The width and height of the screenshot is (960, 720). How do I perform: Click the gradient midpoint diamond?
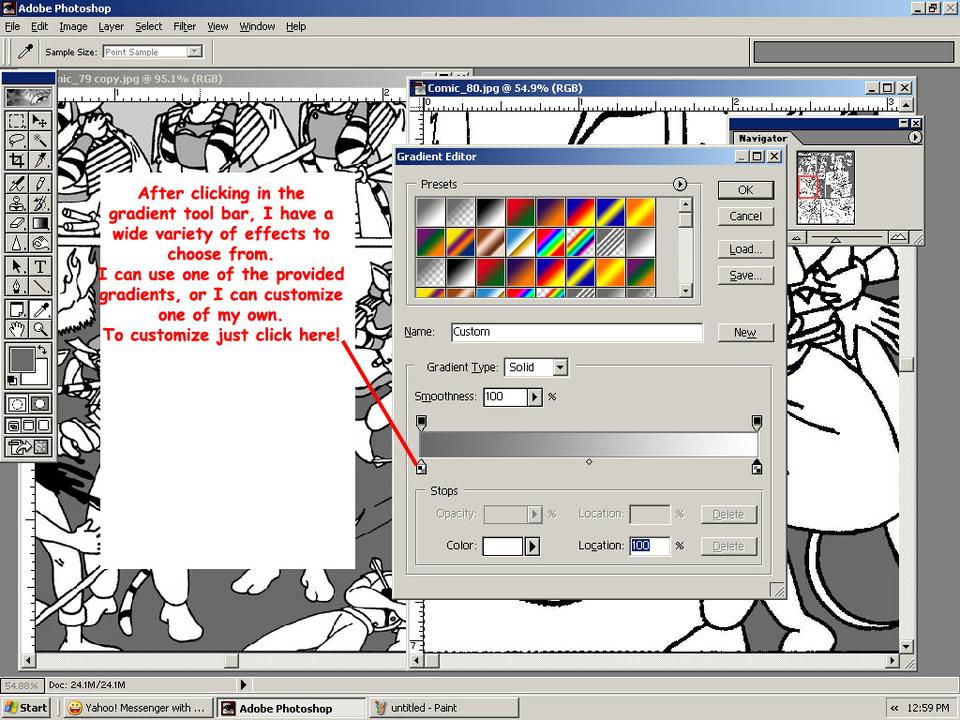point(589,462)
